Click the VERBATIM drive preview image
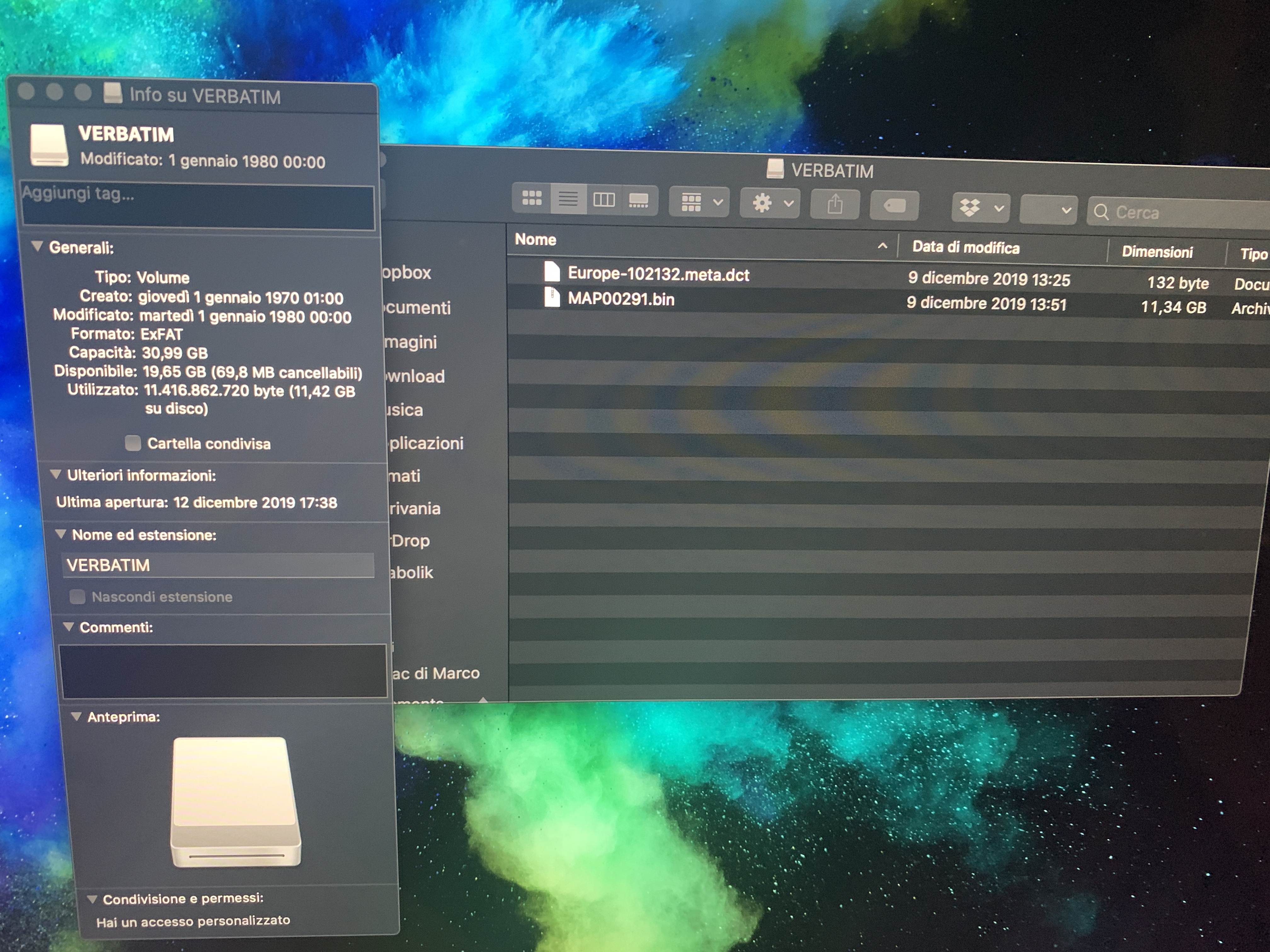Viewport: 1270px width, 952px height. point(235,802)
